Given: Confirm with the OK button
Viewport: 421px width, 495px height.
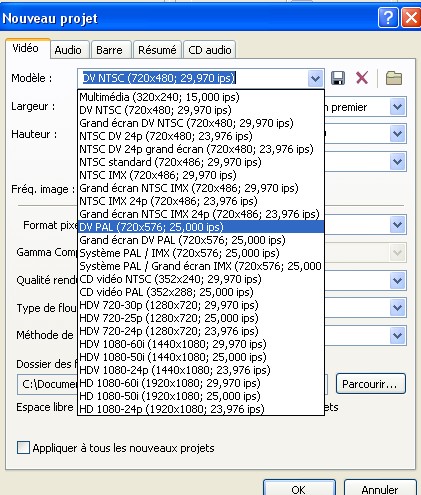Looking at the screenshot, I should pos(299,489).
